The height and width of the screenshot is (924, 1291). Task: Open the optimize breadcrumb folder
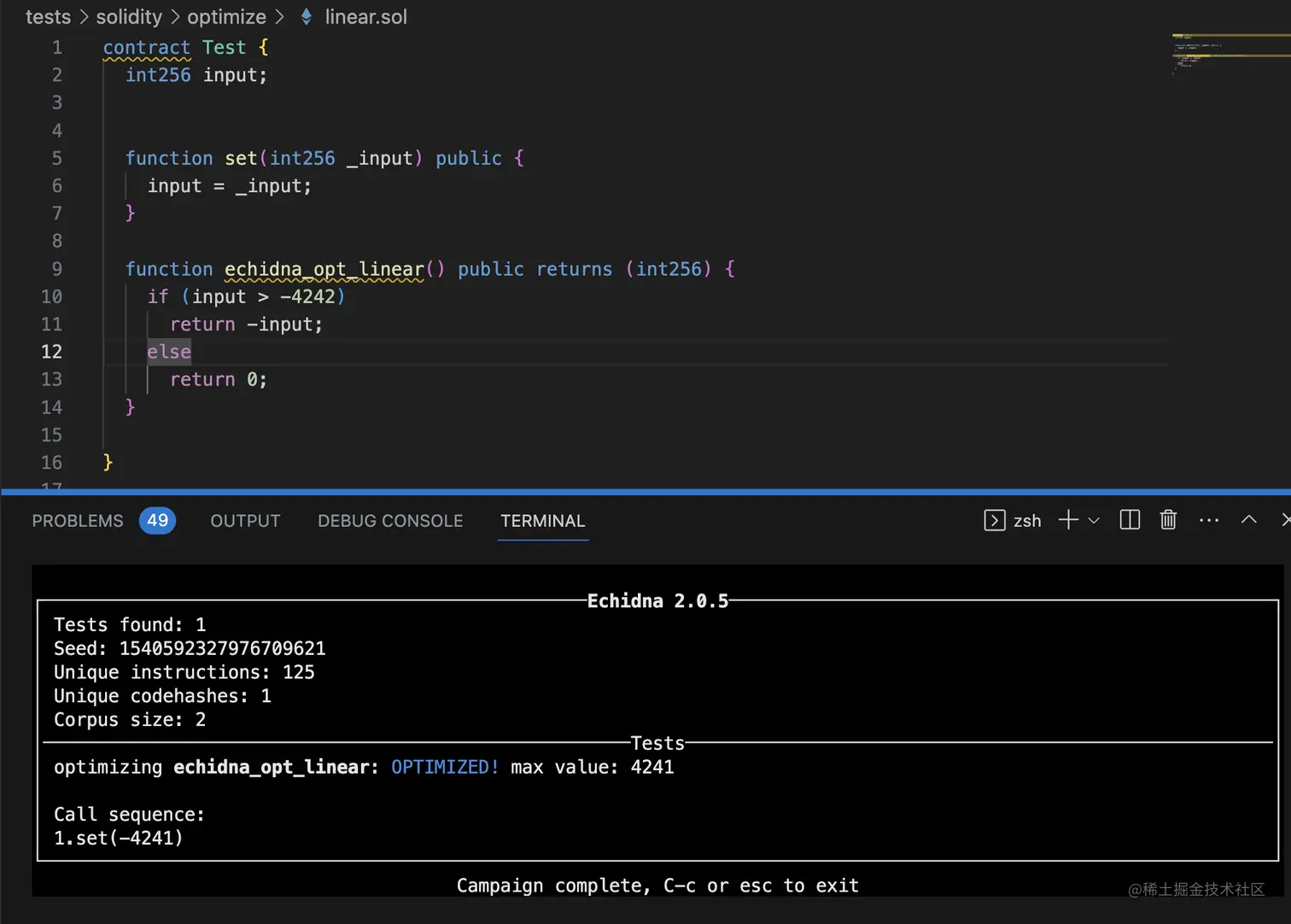(x=227, y=17)
